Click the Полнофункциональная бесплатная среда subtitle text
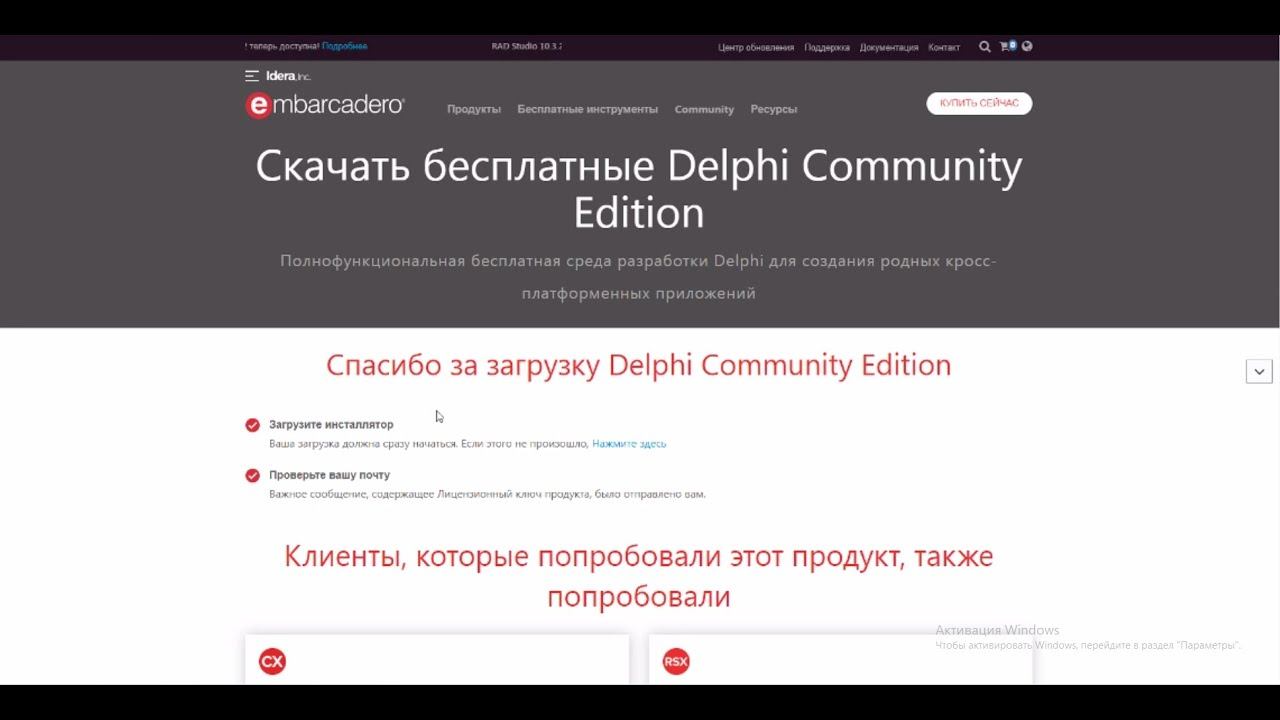 [638, 277]
